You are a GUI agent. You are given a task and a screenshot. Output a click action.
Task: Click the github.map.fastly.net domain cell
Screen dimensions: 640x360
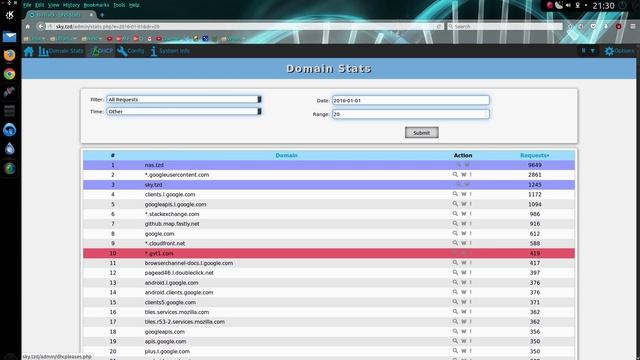coord(172,224)
